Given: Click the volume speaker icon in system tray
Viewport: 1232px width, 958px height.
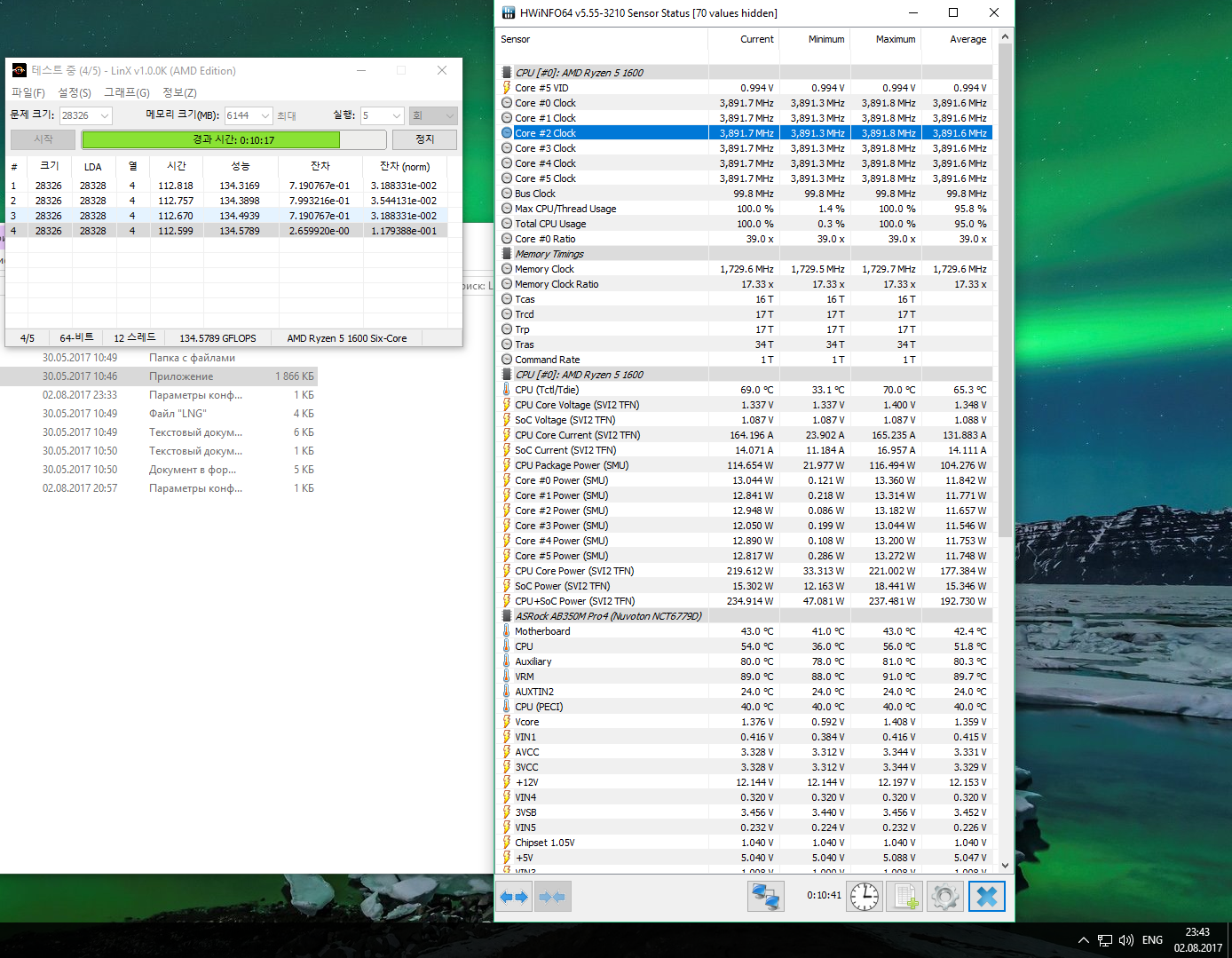Looking at the screenshot, I should coord(1126,940).
